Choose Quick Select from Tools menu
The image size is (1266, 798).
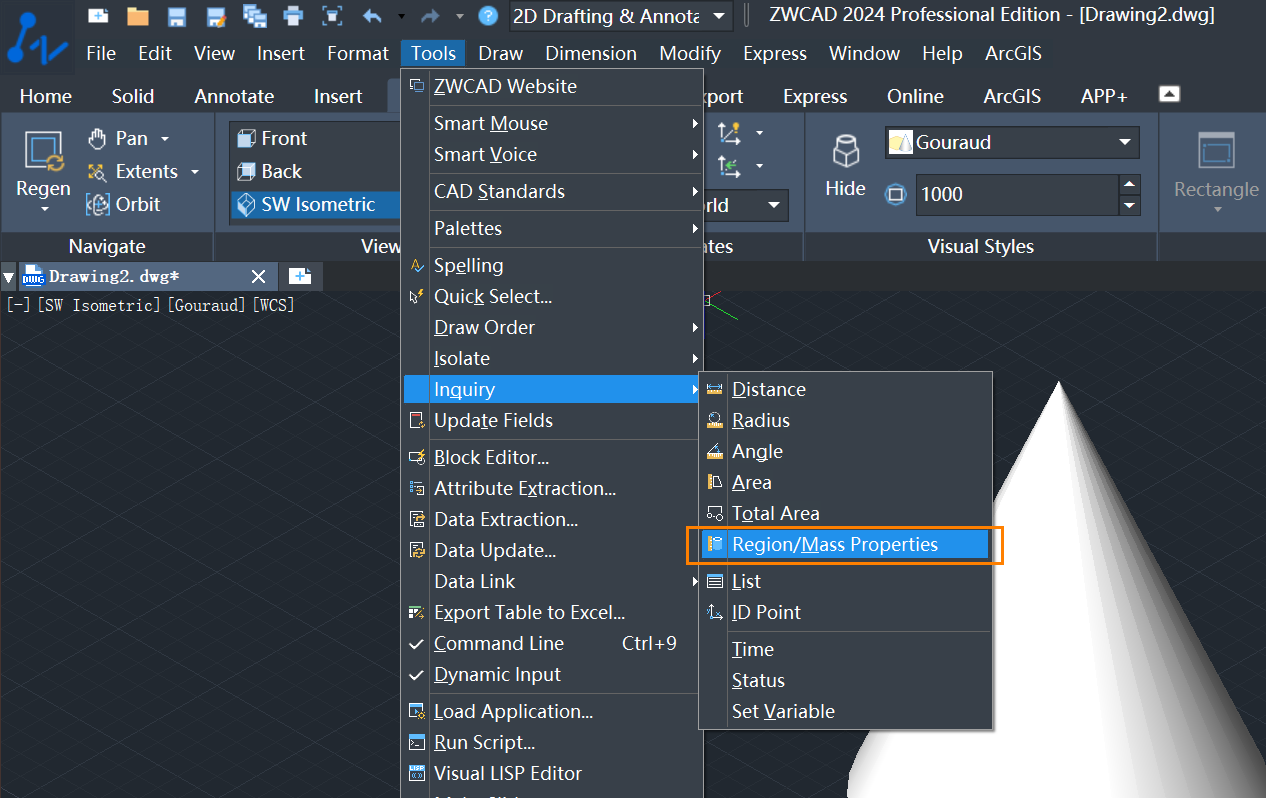(551, 297)
